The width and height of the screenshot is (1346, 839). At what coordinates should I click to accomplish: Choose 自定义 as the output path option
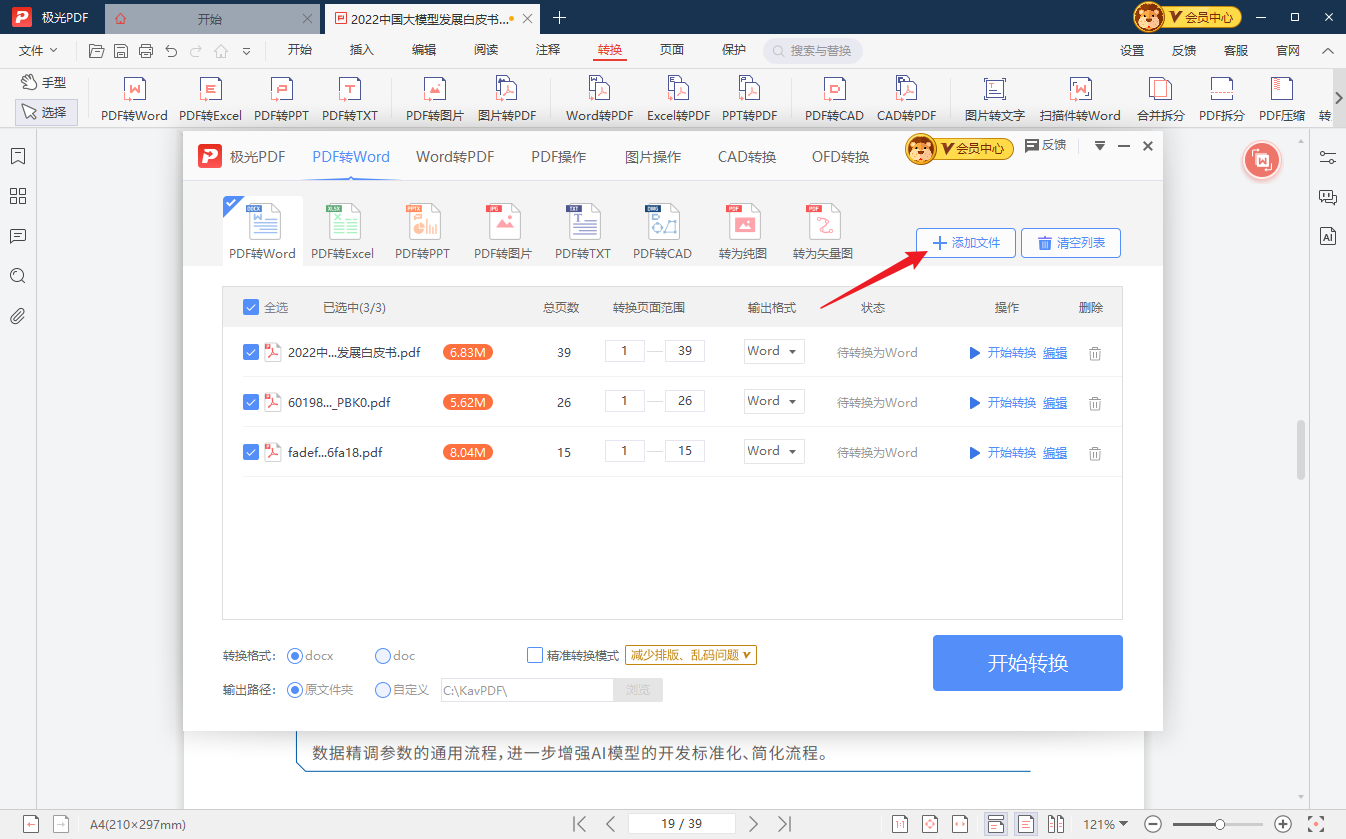pyautogui.click(x=382, y=690)
